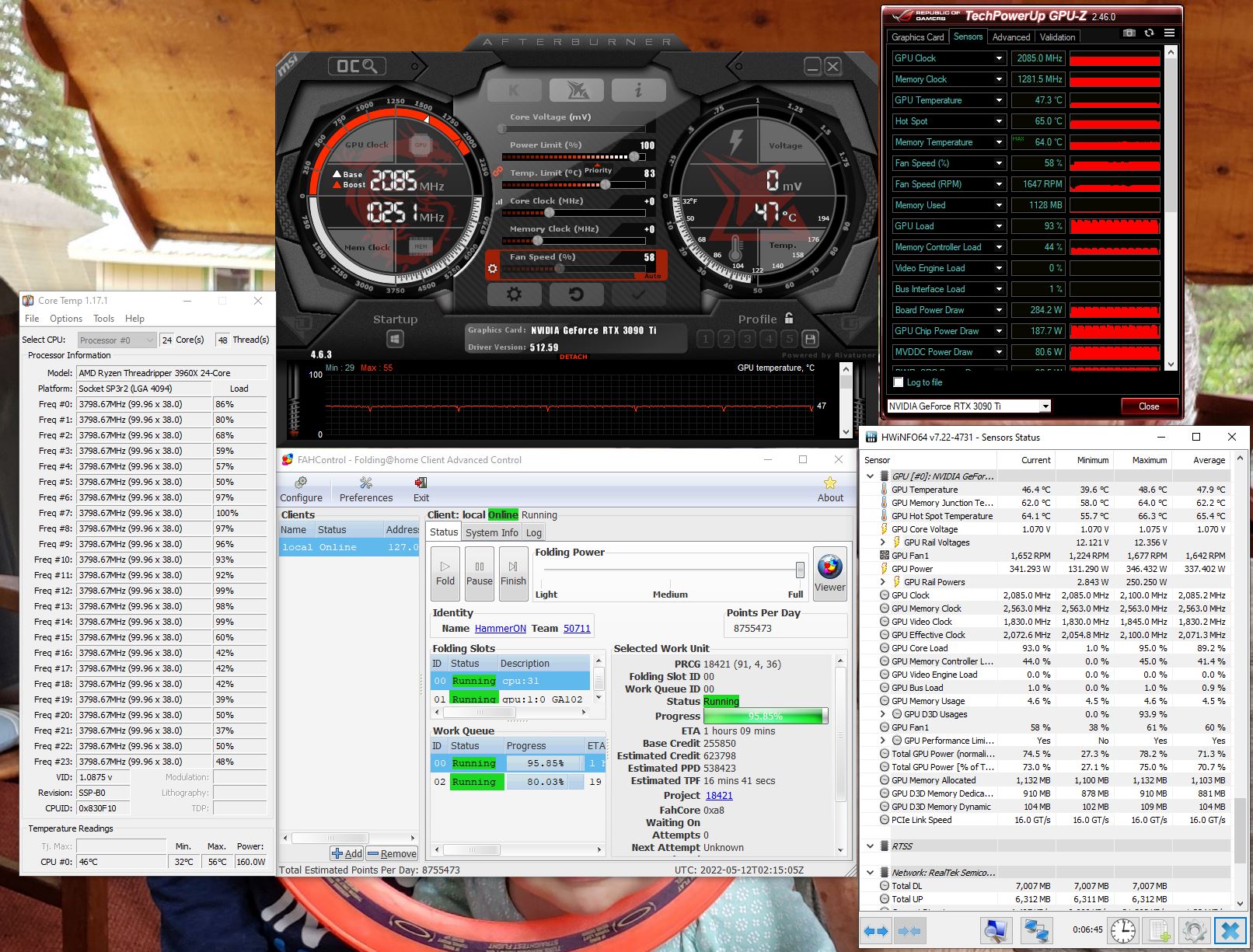Open Core Temp Options menu
This screenshot has height=952, width=1253.
66,319
